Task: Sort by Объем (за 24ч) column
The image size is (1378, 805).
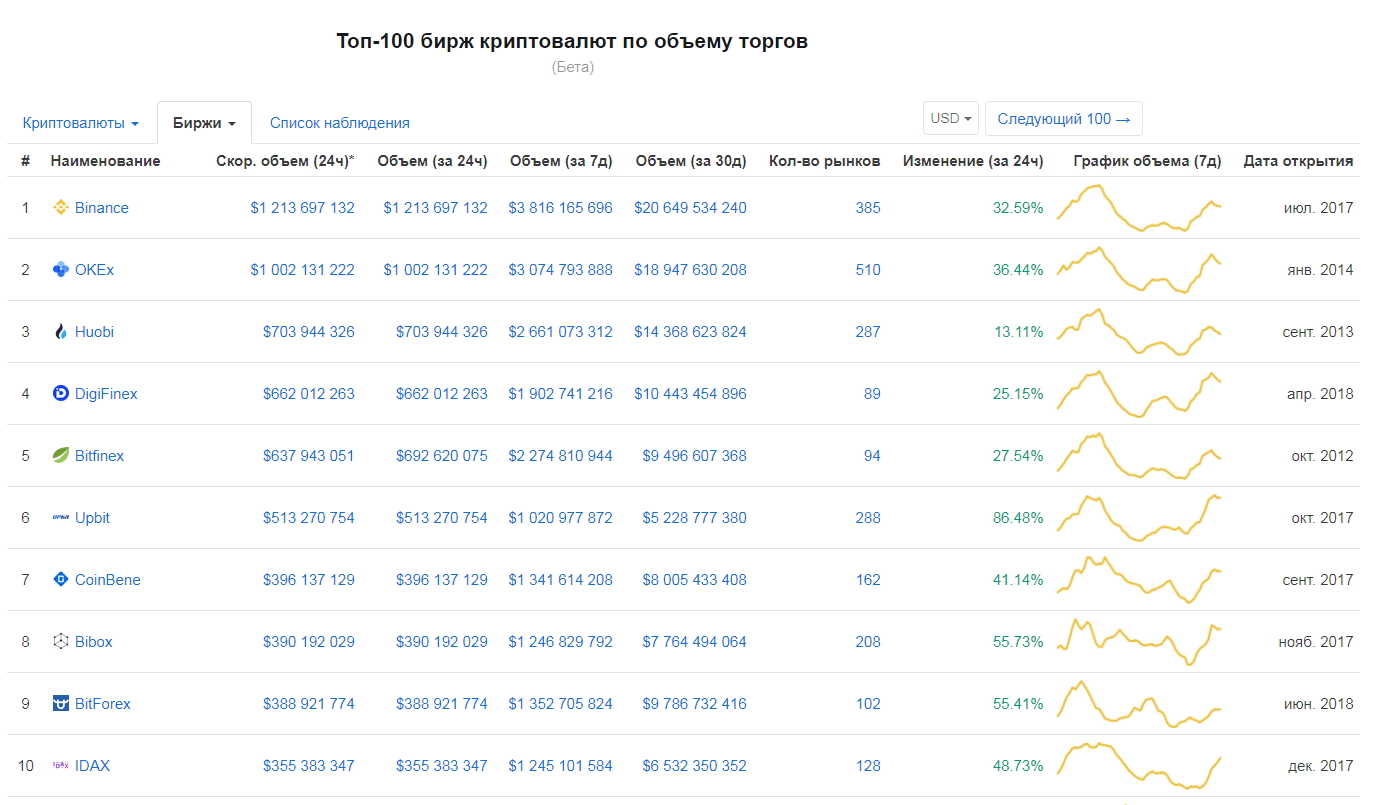Action: [432, 161]
